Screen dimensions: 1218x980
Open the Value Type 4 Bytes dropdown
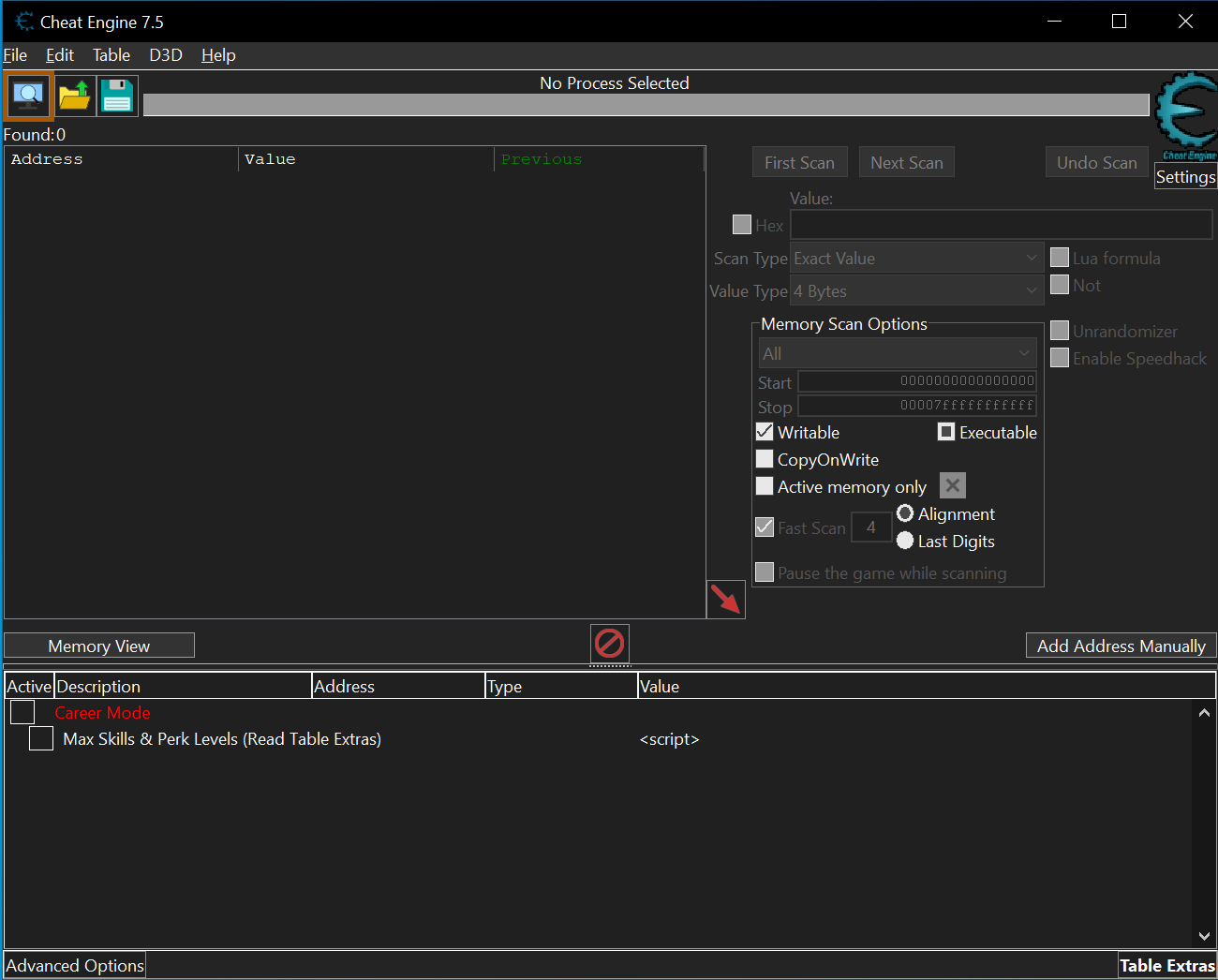pos(916,291)
